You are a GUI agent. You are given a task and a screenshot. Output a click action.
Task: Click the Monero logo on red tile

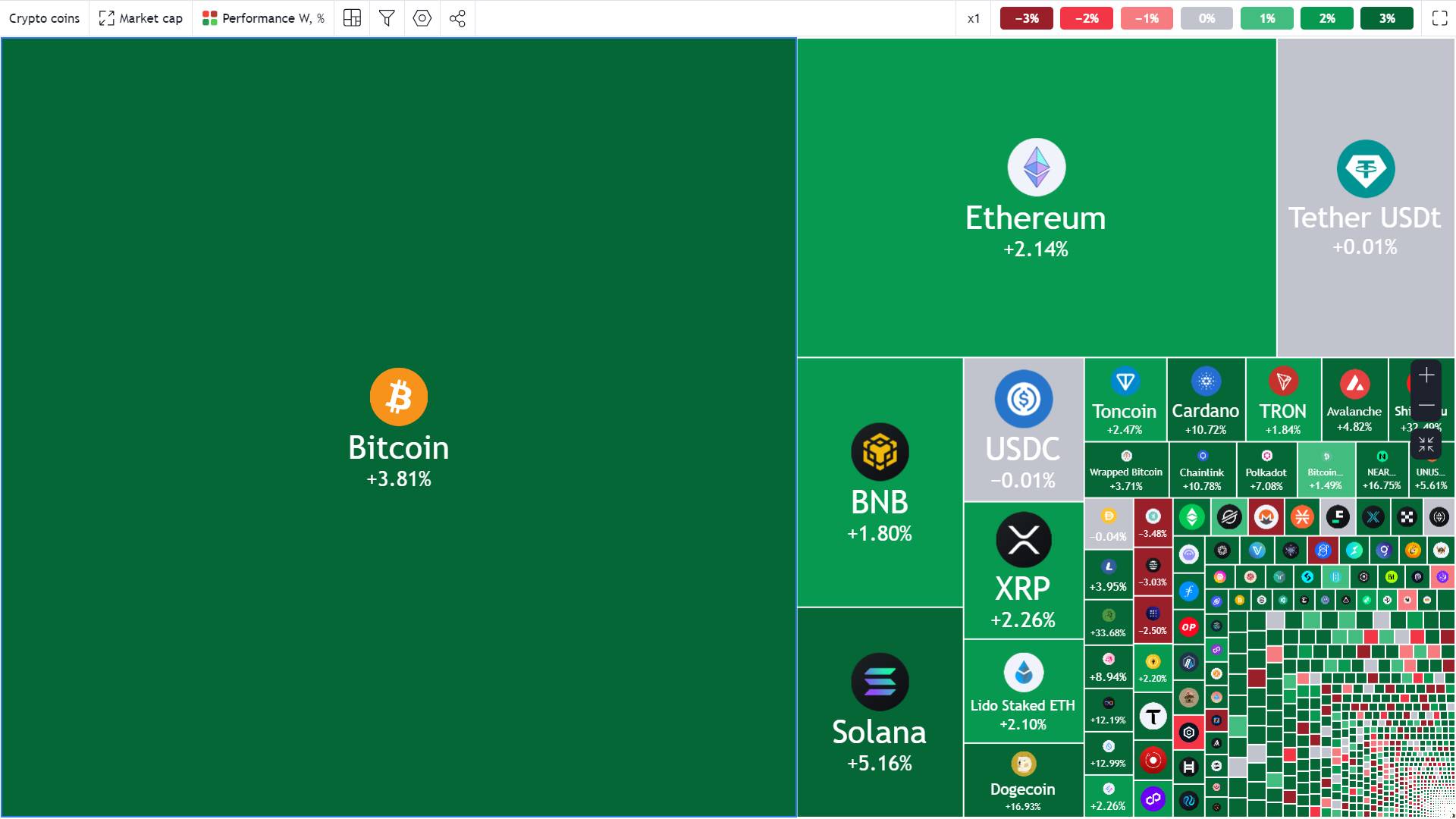(x=1266, y=517)
